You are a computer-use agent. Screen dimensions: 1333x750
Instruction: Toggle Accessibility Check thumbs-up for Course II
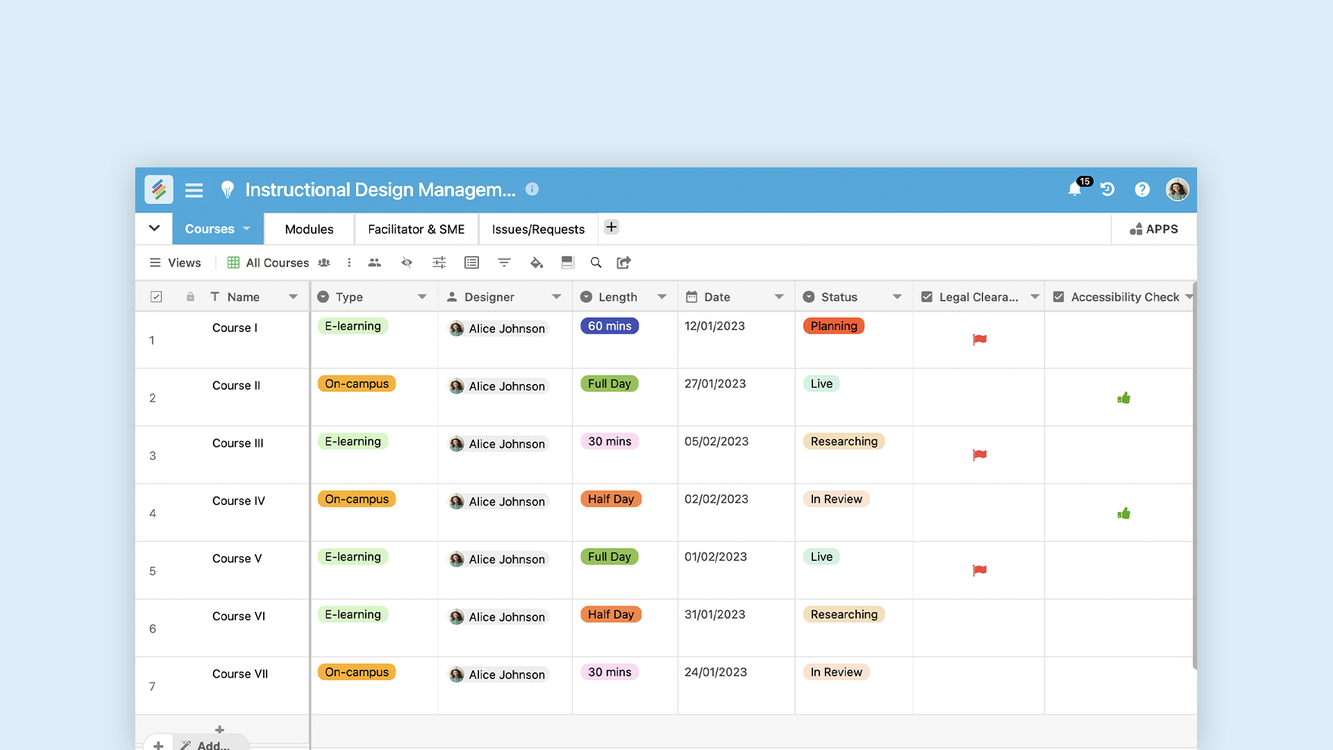pyautogui.click(x=1124, y=398)
